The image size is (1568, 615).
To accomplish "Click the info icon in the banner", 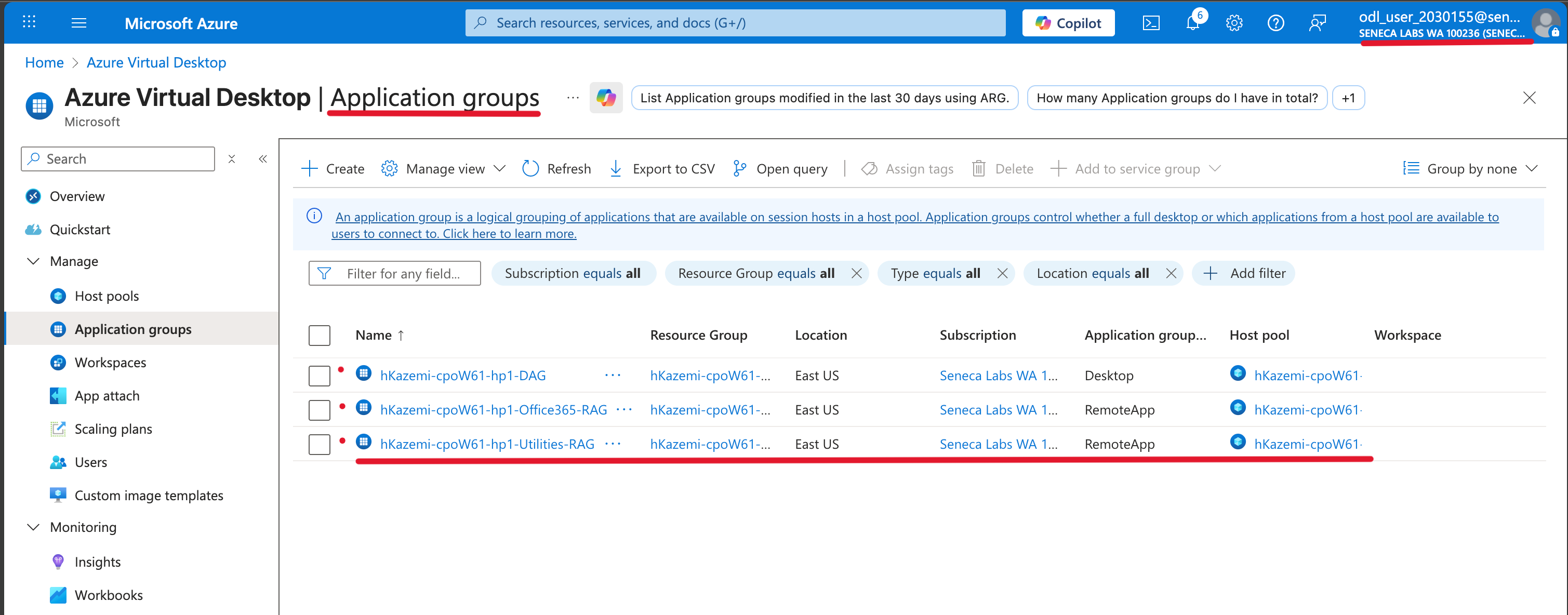I will coord(314,216).
